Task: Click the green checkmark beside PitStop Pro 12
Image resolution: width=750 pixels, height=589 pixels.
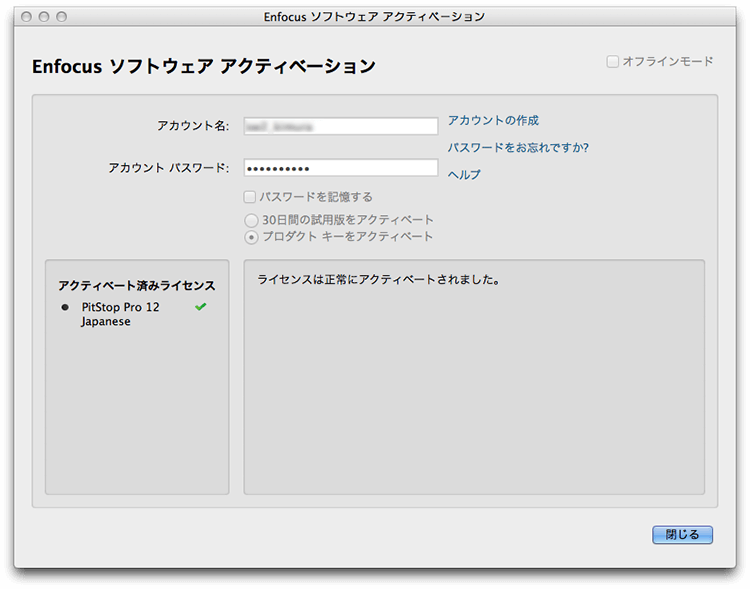Action: (x=201, y=307)
